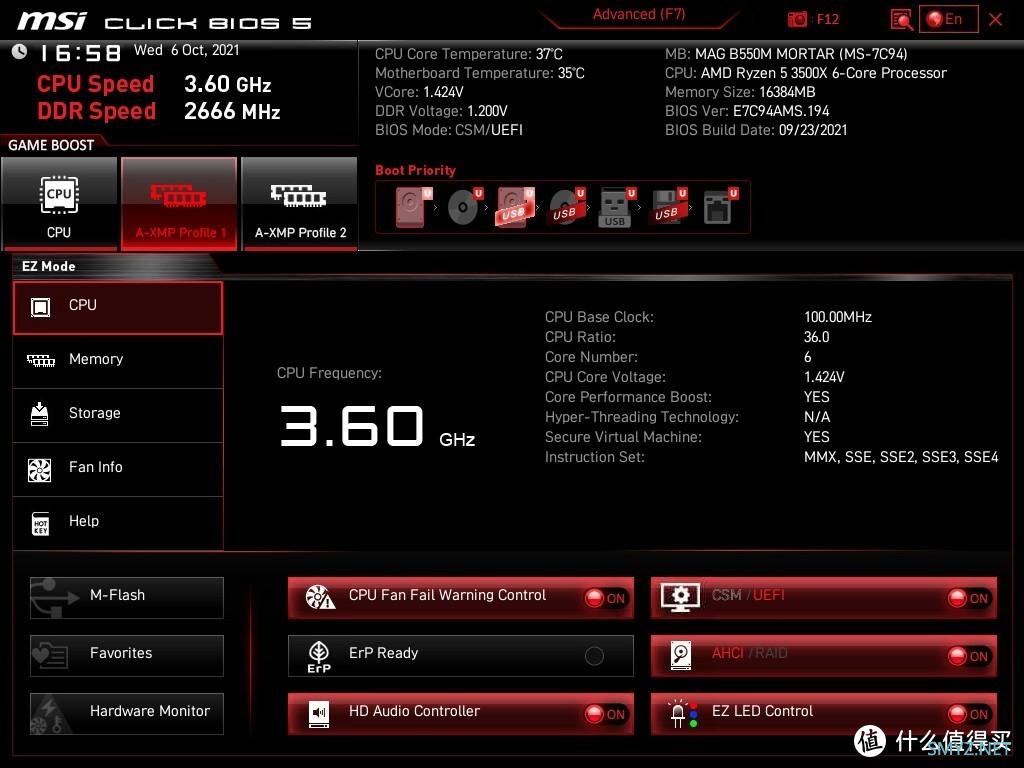This screenshot has height=768, width=1024.
Task: Click the USB key boot device icon
Action: (616, 208)
